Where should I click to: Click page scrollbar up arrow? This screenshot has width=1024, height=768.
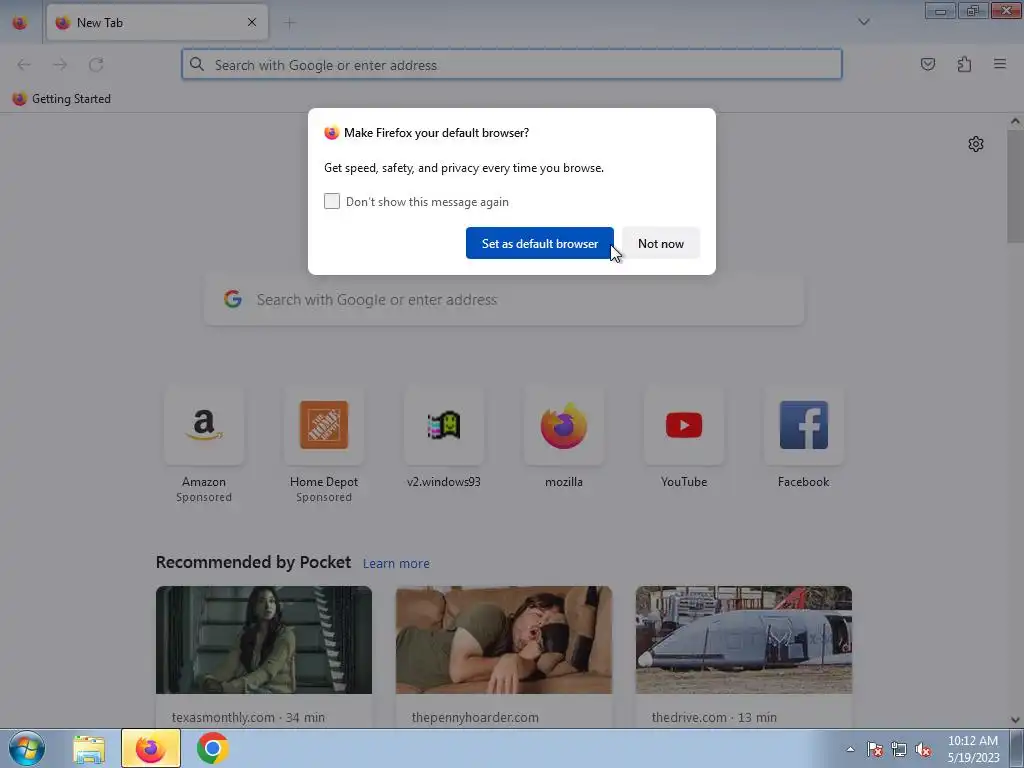click(1015, 121)
